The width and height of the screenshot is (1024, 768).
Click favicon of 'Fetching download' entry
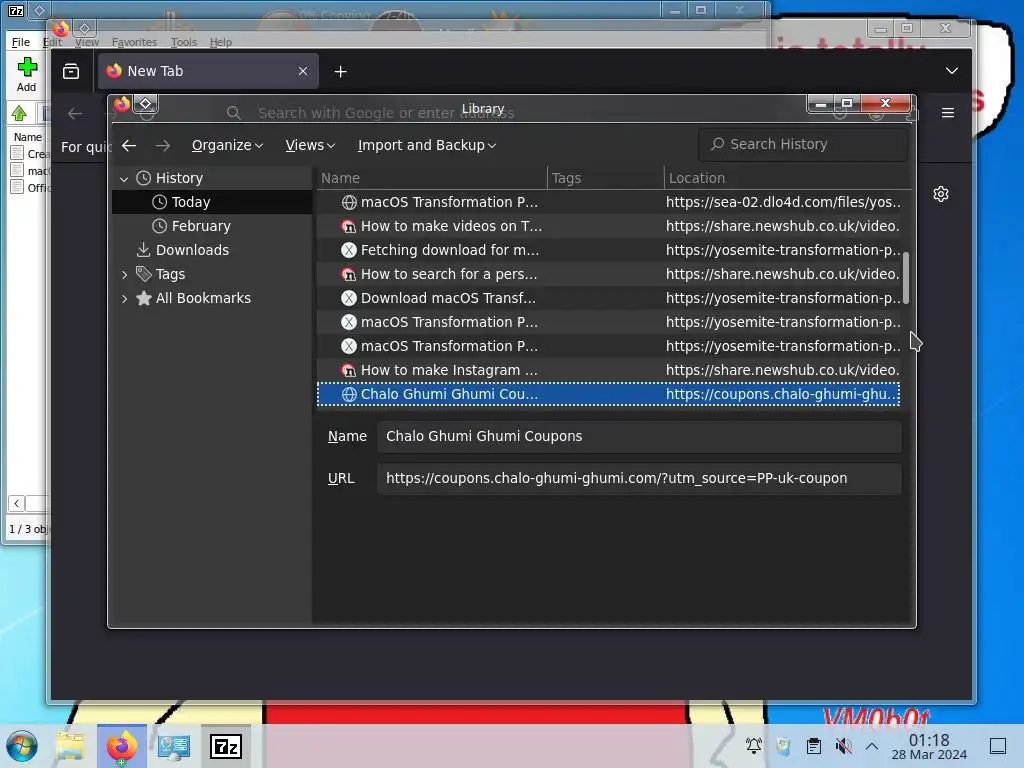click(x=349, y=250)
